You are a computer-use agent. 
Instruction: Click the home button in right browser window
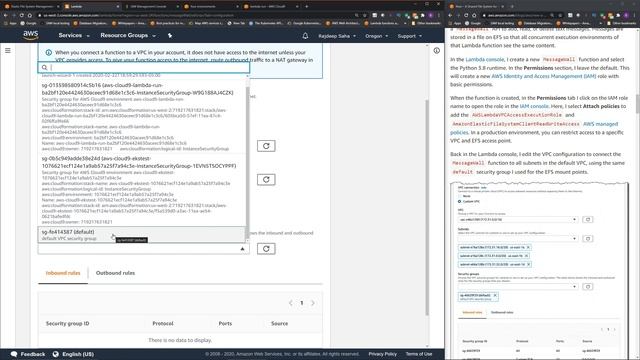(474, 15)
